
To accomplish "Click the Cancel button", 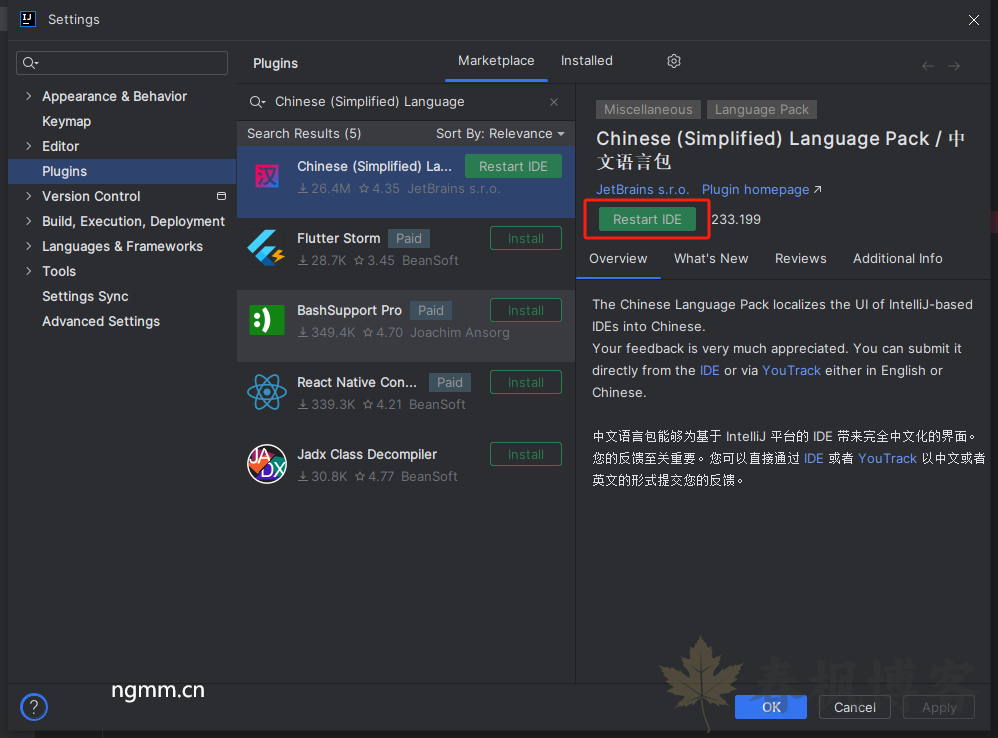I will pyautogui.click(x=855, y=707).
